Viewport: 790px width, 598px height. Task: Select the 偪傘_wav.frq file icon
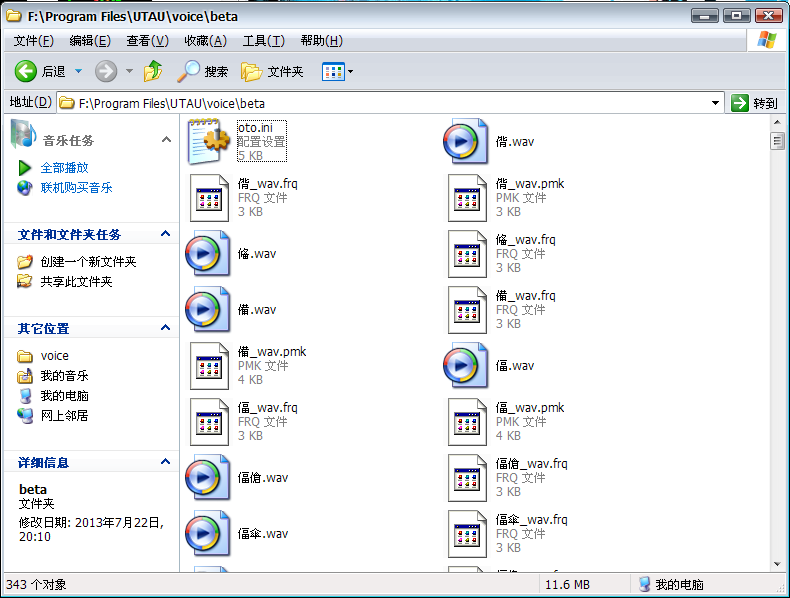coord(467,534)
